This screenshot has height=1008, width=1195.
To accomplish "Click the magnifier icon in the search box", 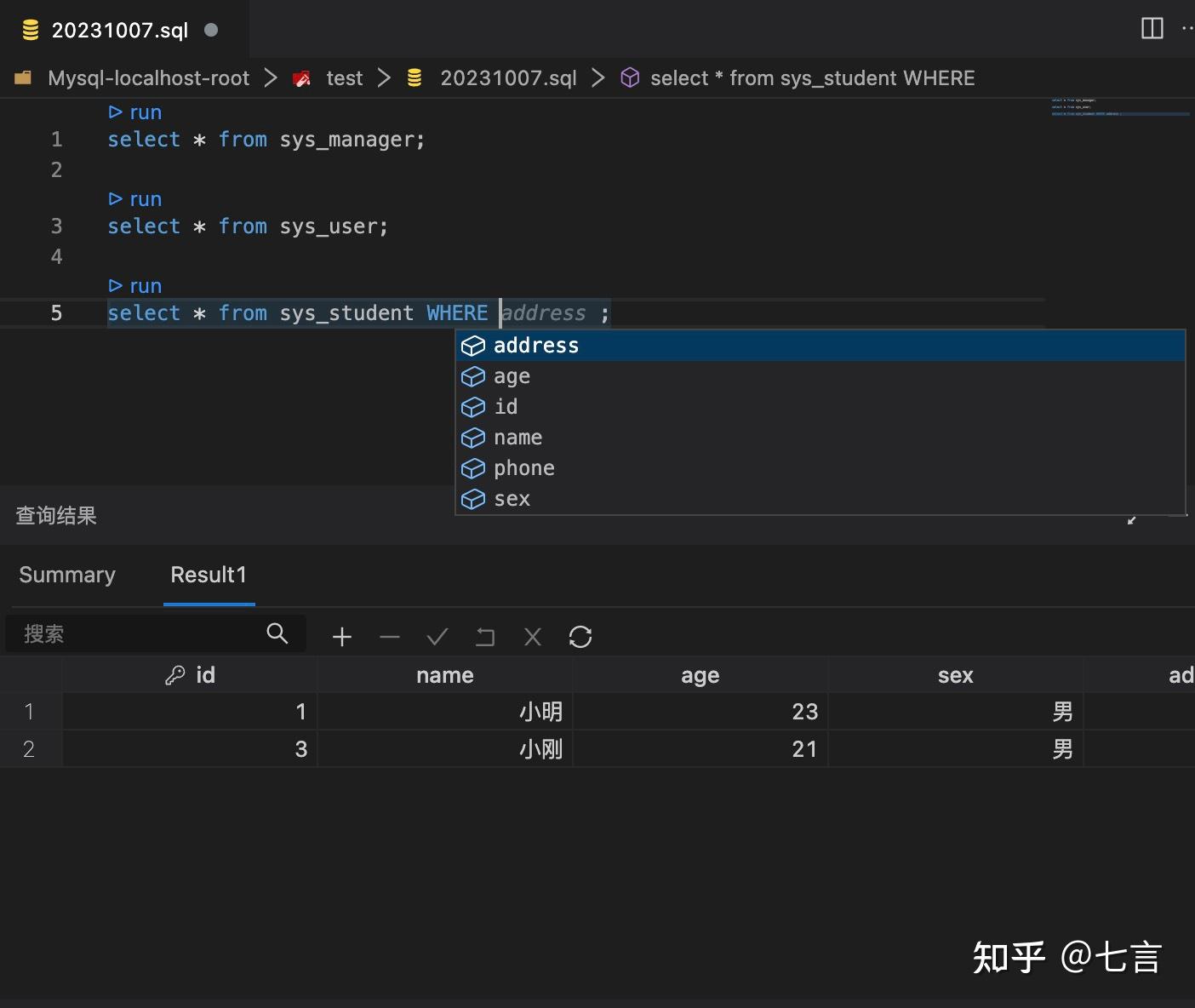I will pyautogui.click(x=277, y=633).
